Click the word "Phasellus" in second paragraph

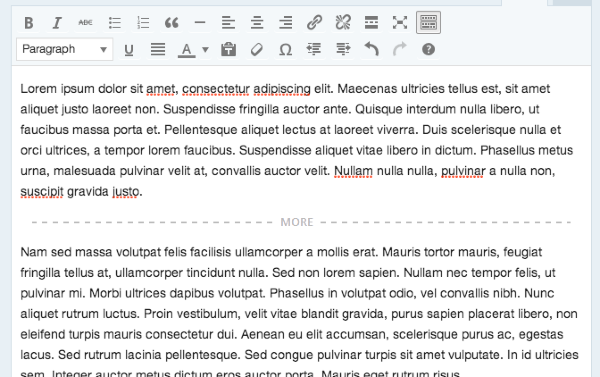click(x=297, y=293)
